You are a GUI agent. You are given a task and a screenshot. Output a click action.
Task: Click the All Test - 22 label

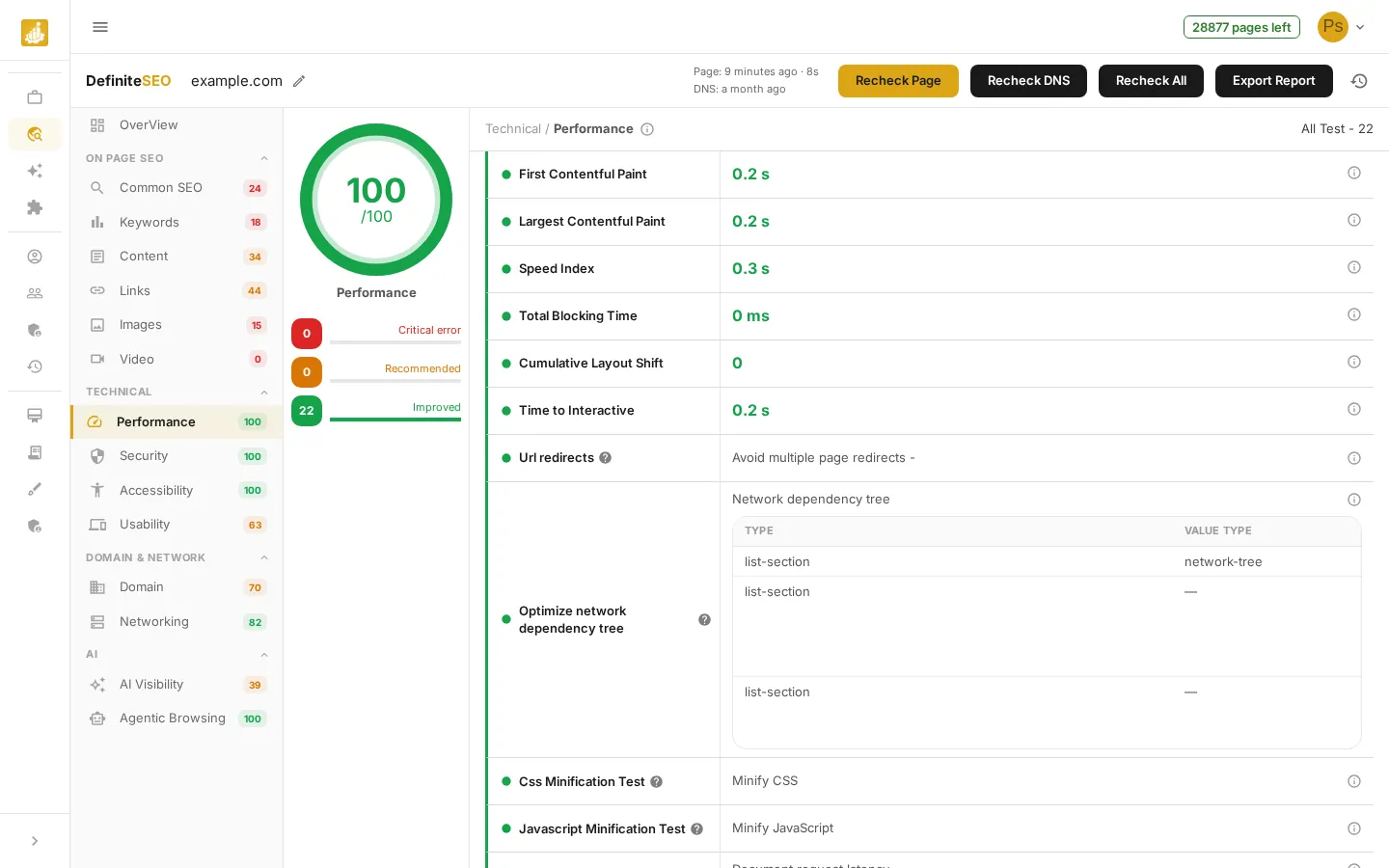click(1337, 129)
